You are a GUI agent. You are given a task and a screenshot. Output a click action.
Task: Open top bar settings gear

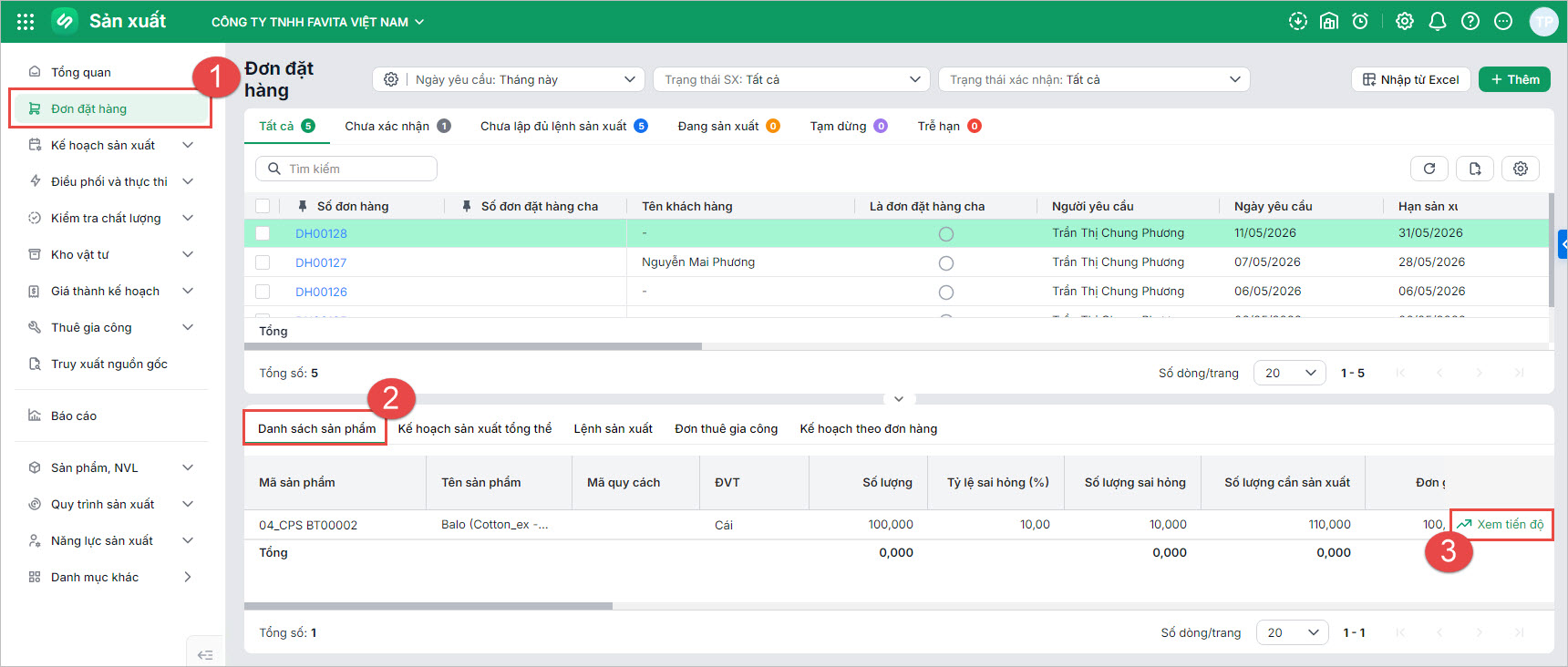tap(1405, 21)
